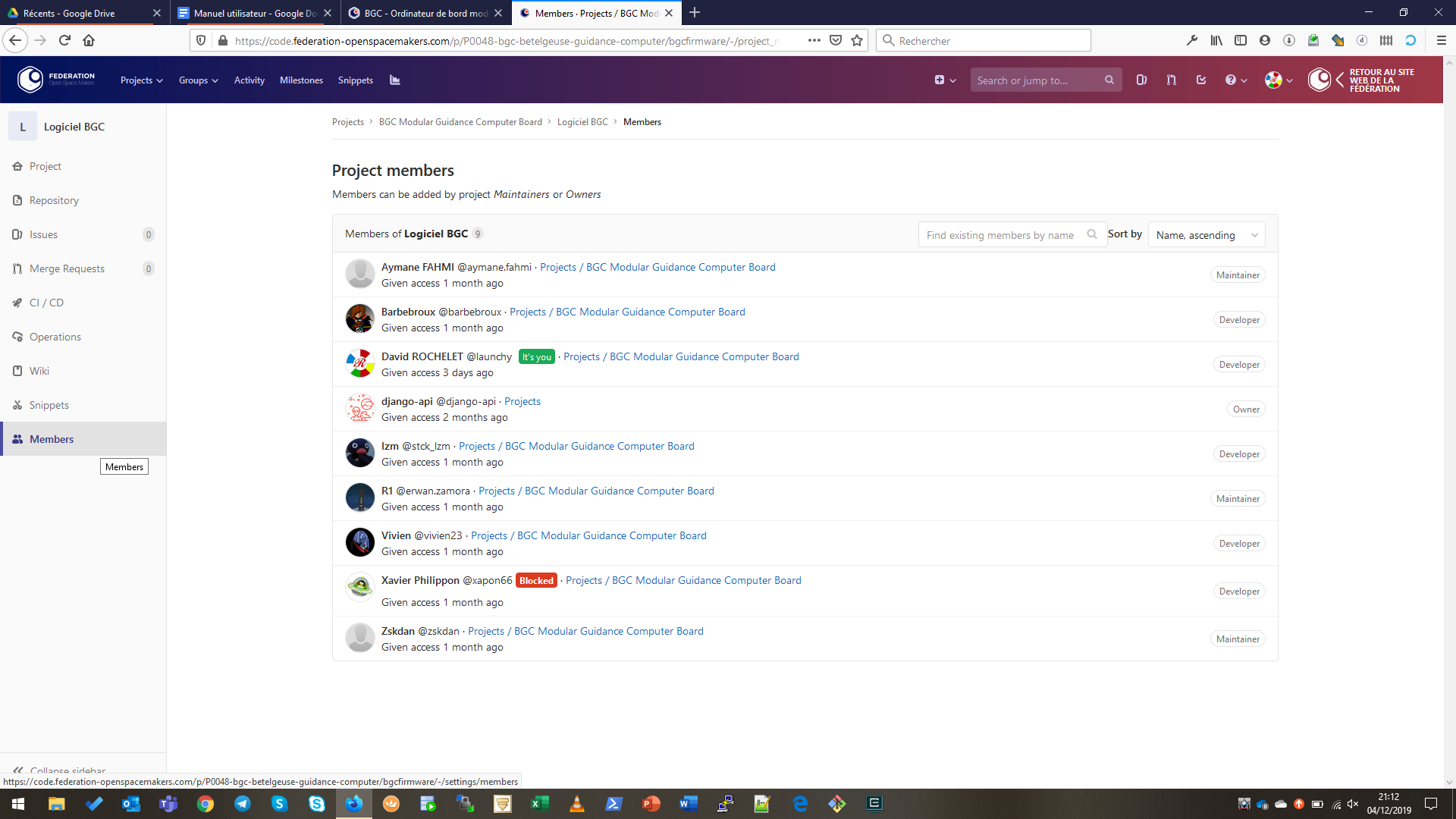Expand the Groups navbar dropdown

(198, 80)
